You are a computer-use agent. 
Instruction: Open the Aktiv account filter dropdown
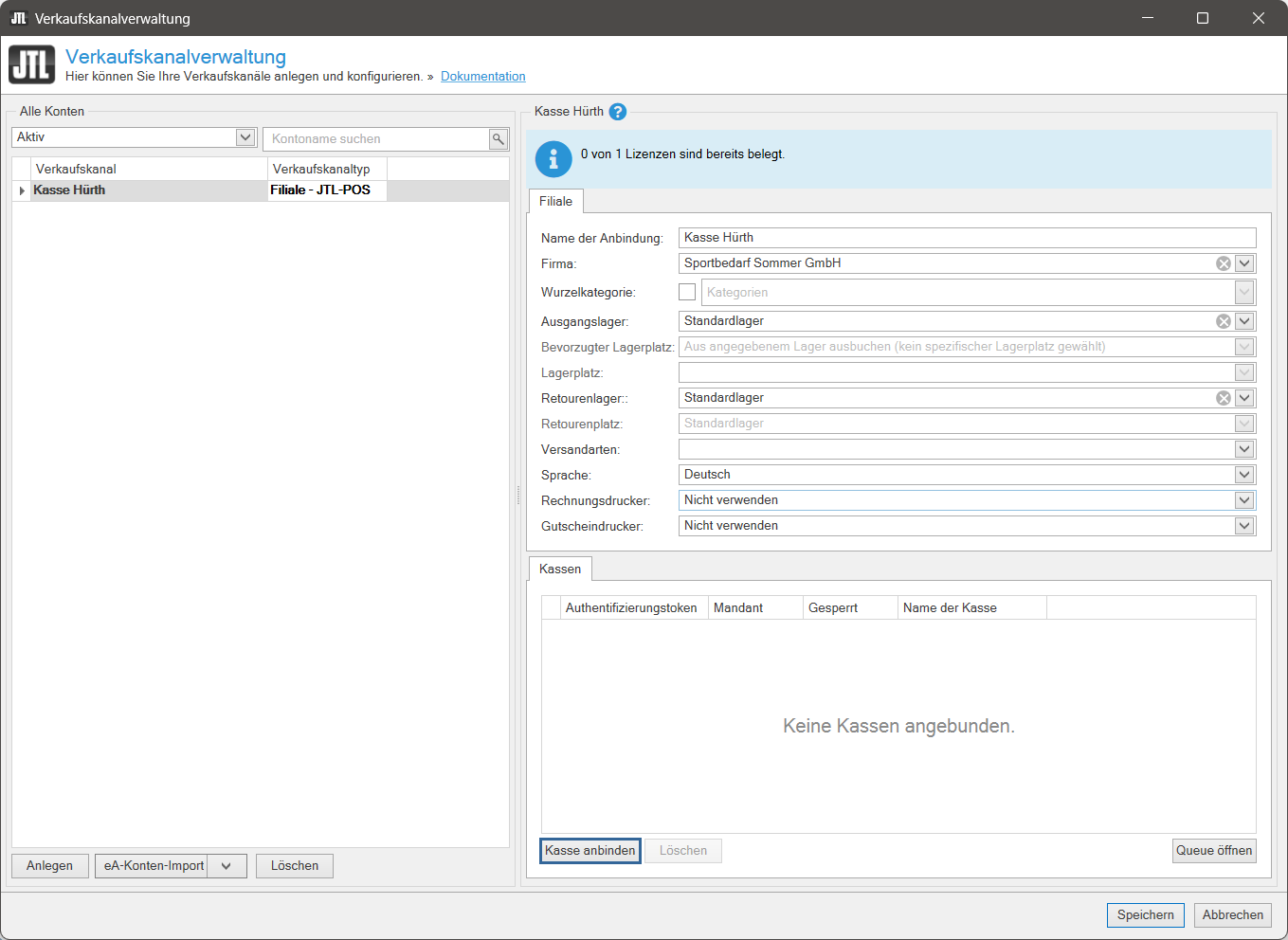pyautogui.click(x=245, y=137)
